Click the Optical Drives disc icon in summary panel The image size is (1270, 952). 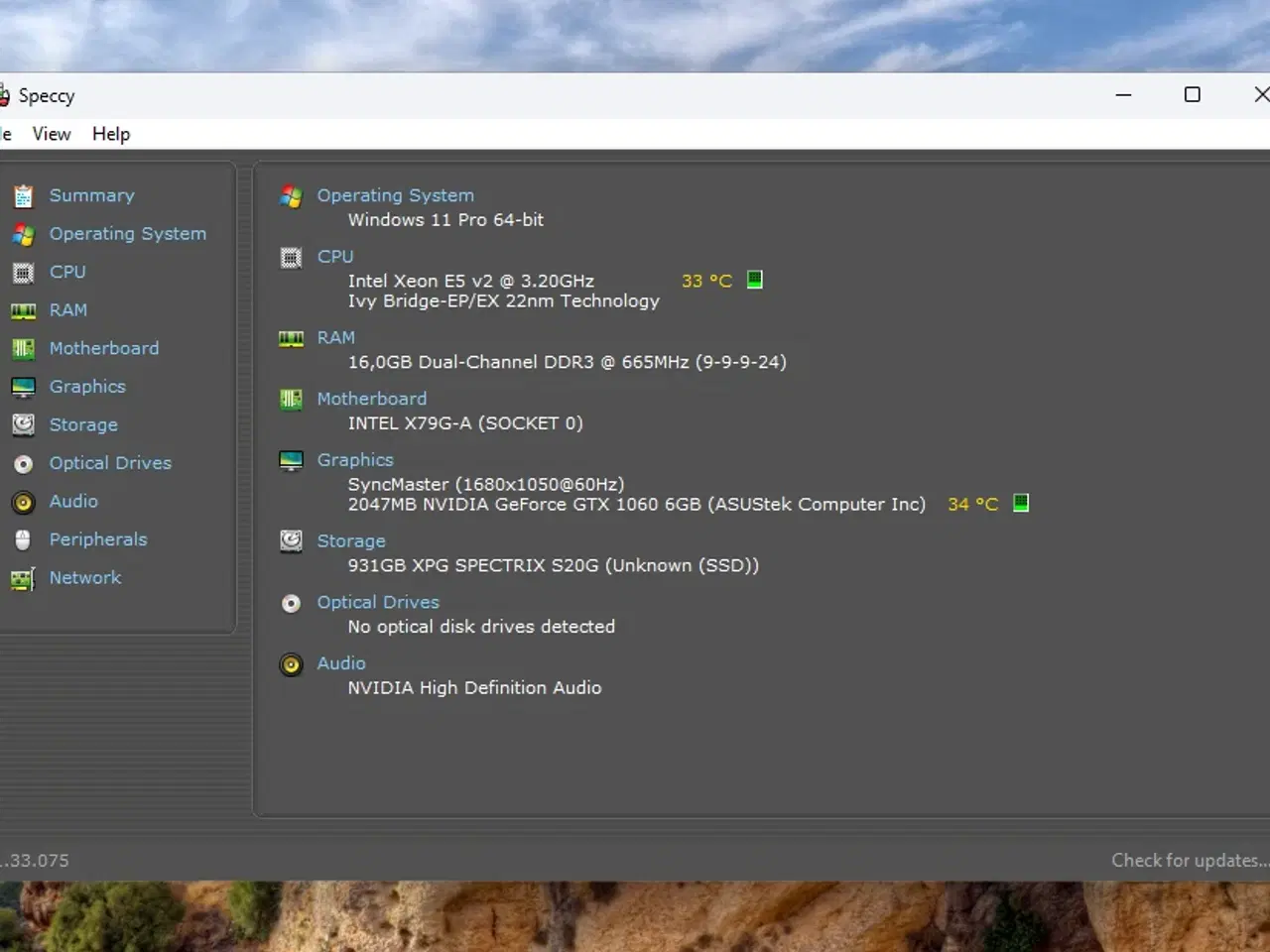291,603
